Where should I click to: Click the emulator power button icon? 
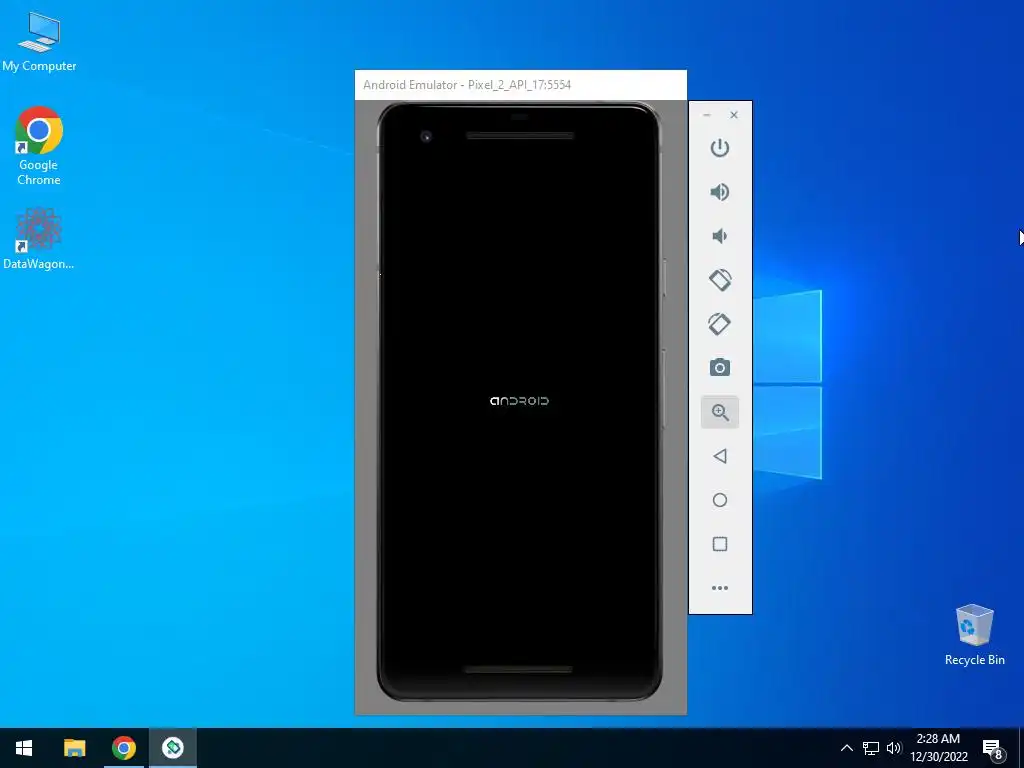720,148
